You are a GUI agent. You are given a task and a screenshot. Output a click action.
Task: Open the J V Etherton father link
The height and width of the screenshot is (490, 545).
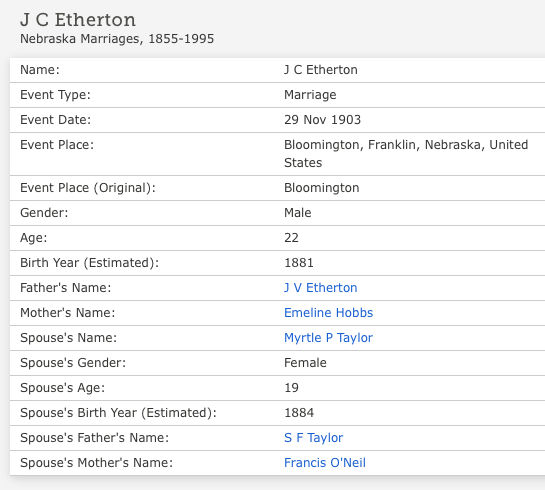coord(320,288)
